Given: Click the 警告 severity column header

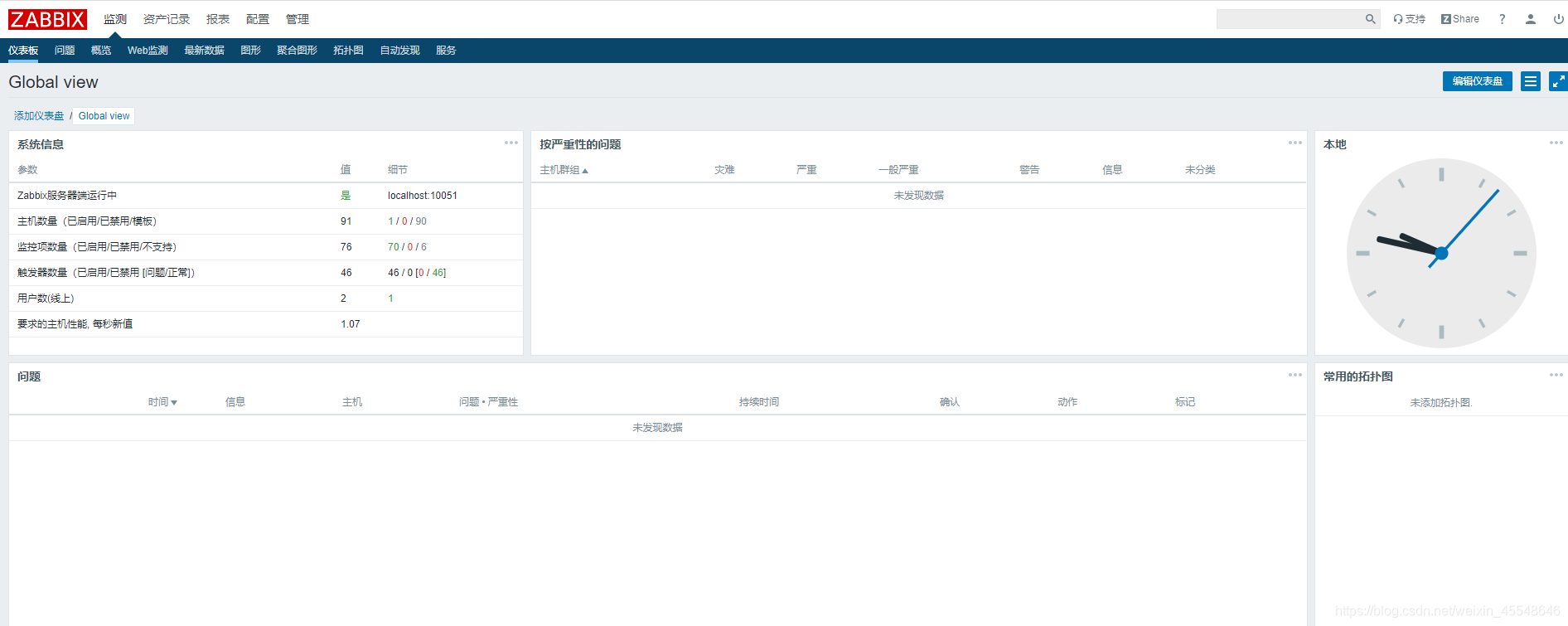Looking at the screenshot, I should 1029,170.
